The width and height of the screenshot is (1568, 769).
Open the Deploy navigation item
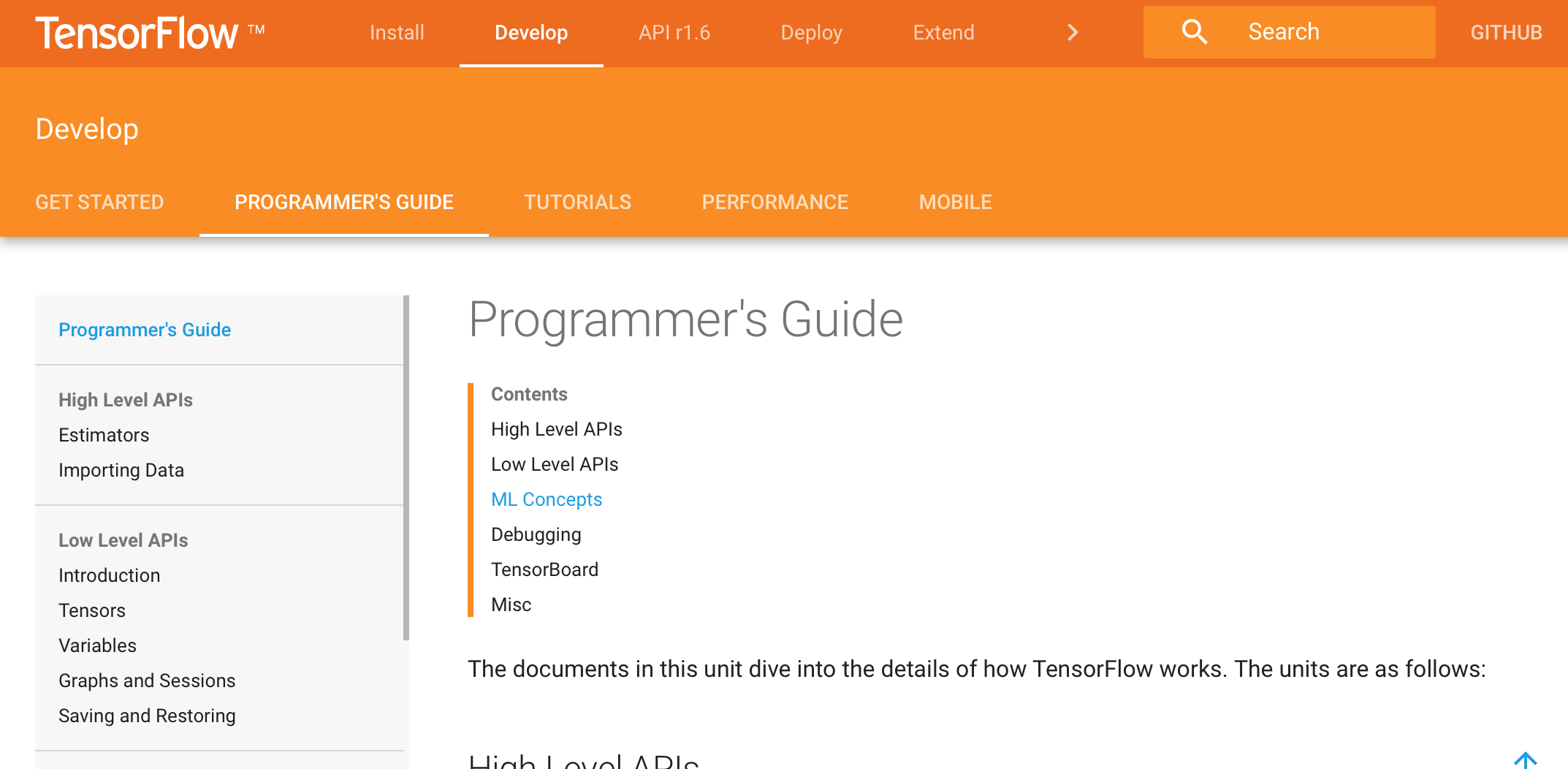[x=811, y=33]
